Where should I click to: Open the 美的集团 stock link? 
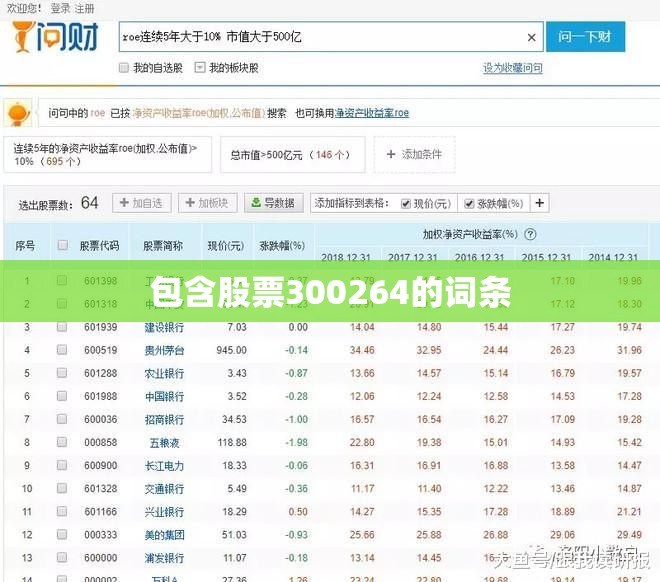[164, 535]
